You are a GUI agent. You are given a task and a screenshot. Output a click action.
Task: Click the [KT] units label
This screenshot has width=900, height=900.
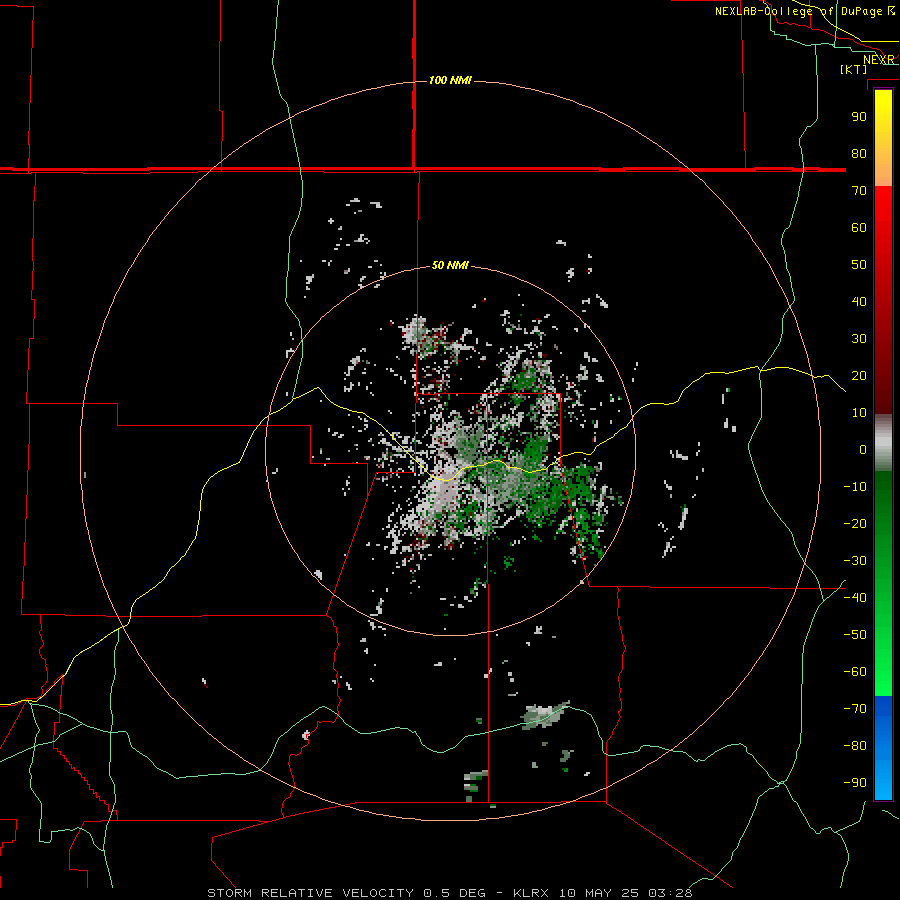(854, 69)
